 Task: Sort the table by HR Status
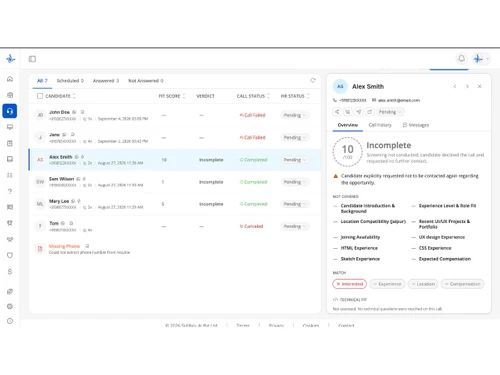[295, 96]
